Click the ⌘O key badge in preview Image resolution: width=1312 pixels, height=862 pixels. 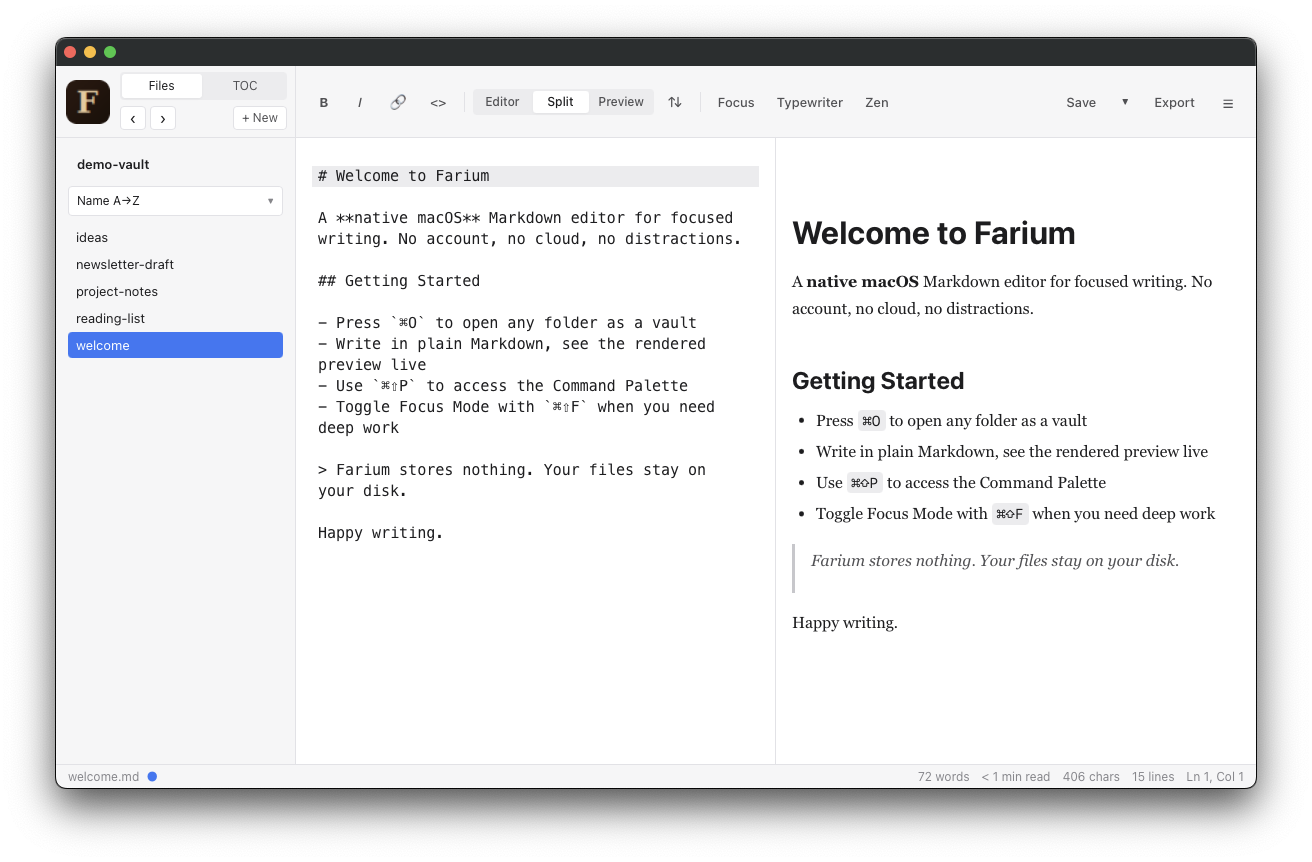point(871,421)
